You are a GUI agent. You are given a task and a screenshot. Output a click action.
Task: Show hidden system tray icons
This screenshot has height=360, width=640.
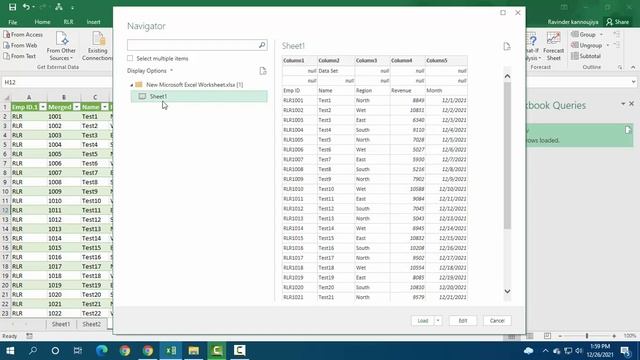(x=546, y=351)
